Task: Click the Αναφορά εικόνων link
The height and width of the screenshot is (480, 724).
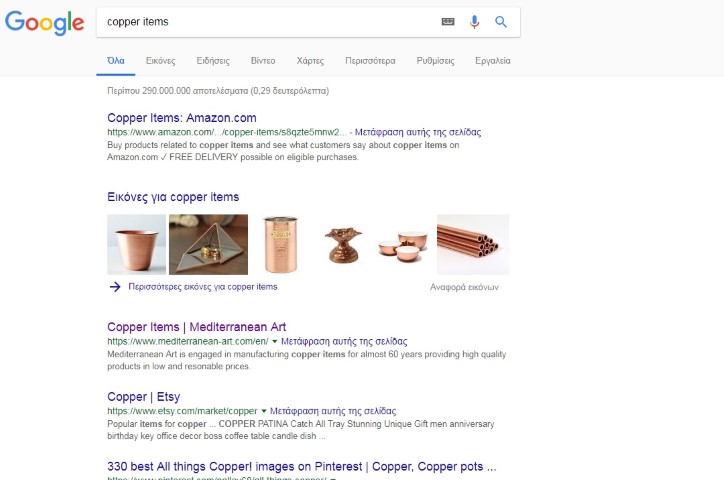Action: click(464, 287)
